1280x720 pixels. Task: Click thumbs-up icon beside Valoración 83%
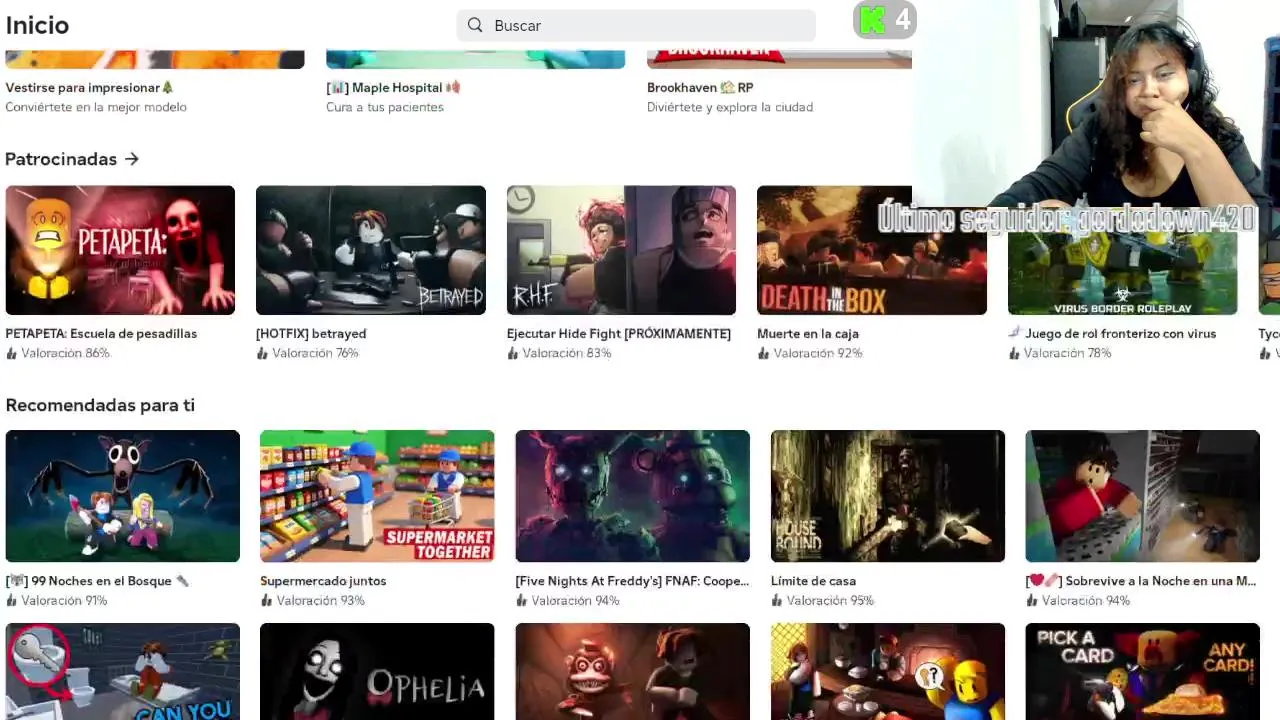coord(513,353)
